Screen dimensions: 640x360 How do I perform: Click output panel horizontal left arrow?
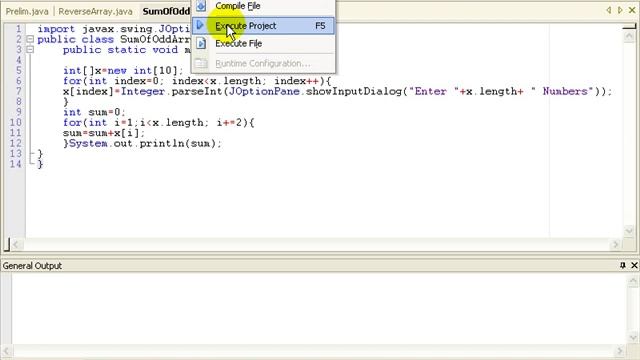[6, 351]
